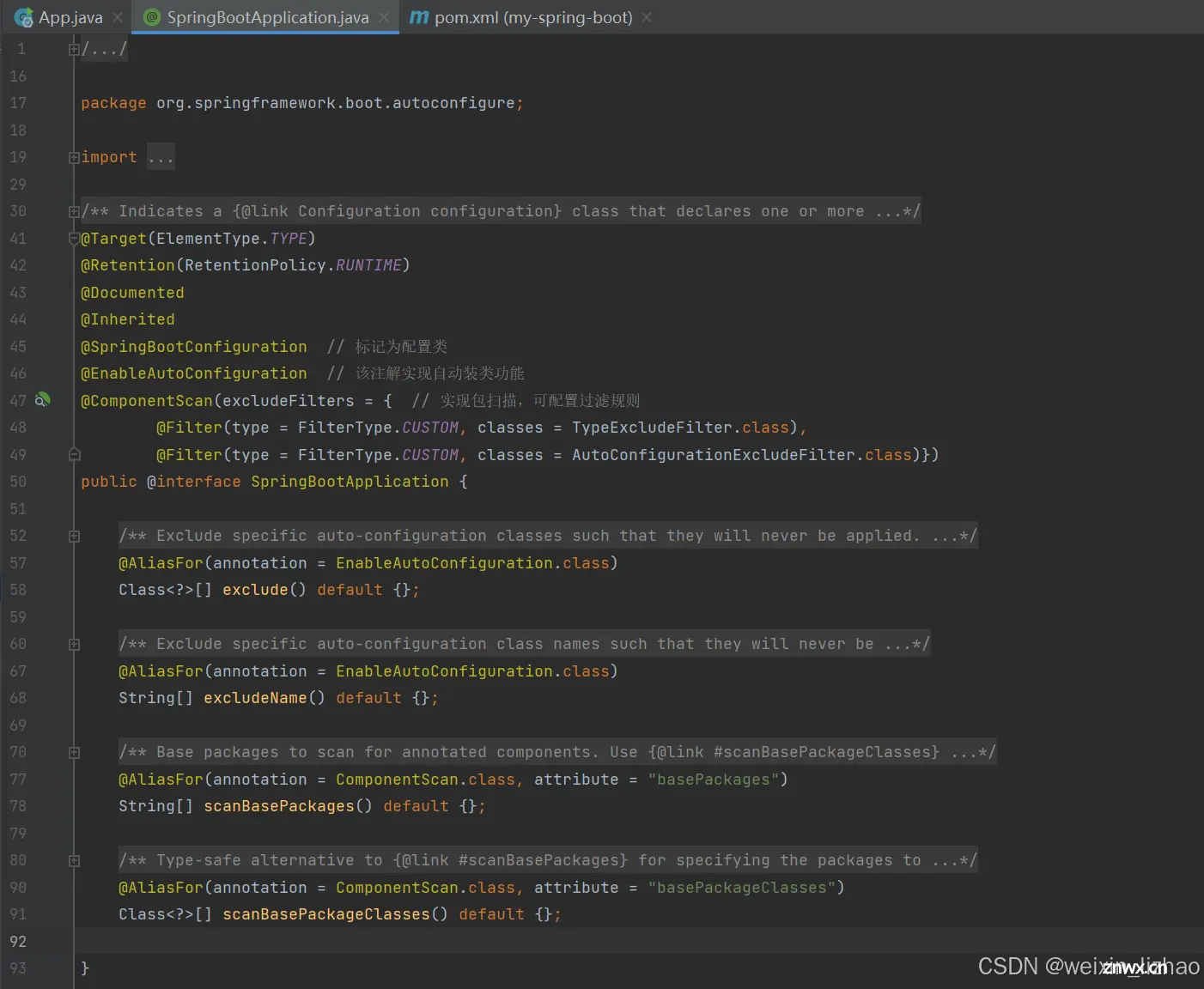
Task: Click 'EnableAutoConfiguration.class' on line 57
Action: point(472,563)
